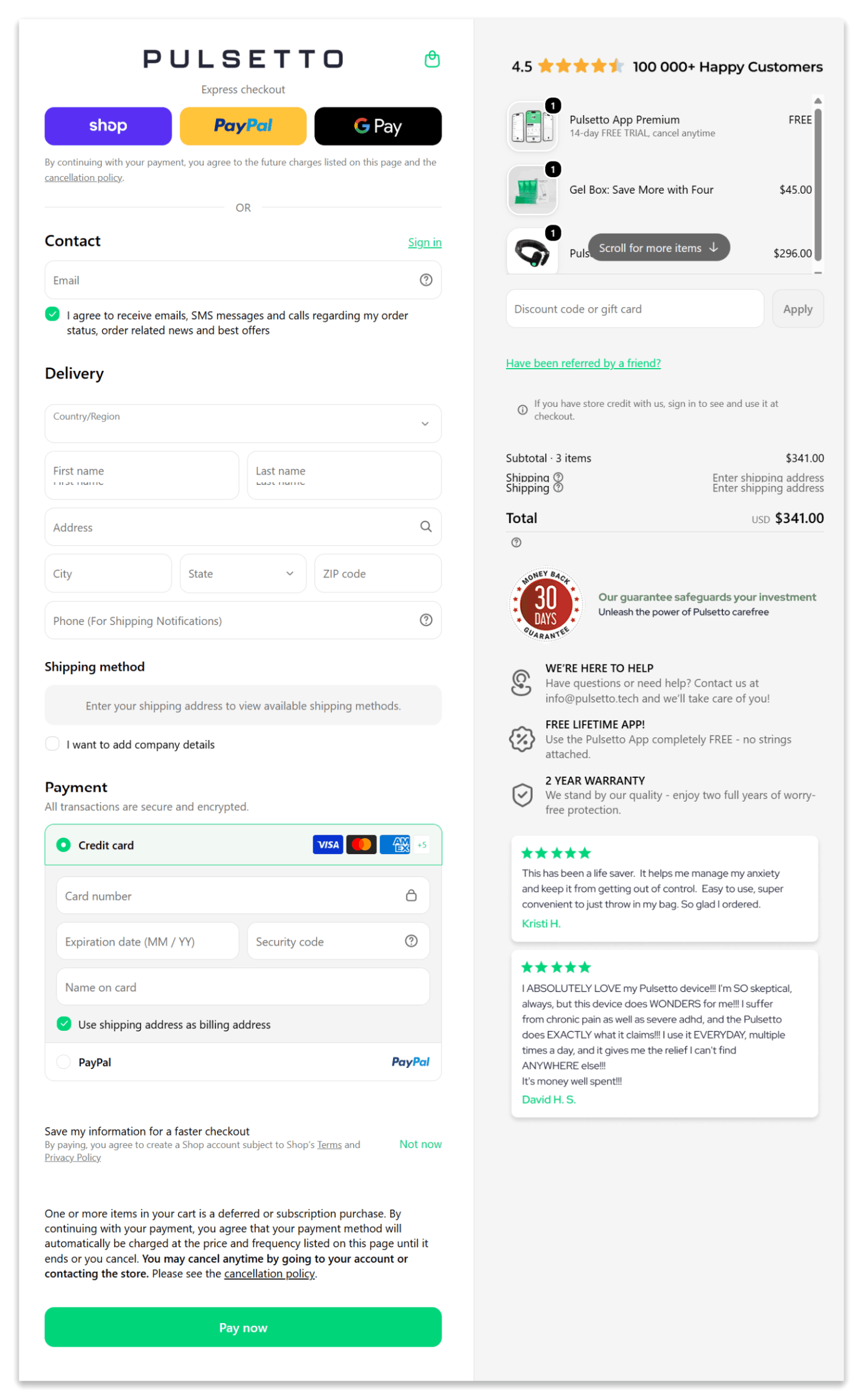The width and height of the screenshot is (863, 1400).
Task: Click the American Express icon
Action: point(394,844)
